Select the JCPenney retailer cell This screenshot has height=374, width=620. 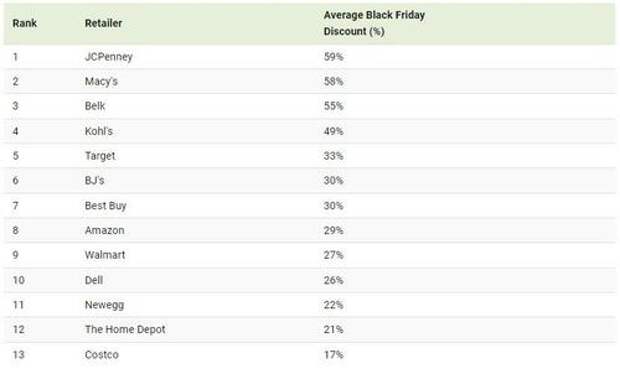(109, 57)
